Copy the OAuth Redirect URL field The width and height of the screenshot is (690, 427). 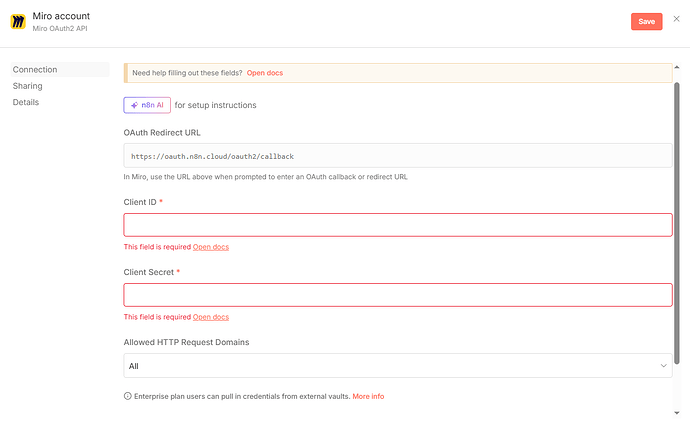click(397, 156)
